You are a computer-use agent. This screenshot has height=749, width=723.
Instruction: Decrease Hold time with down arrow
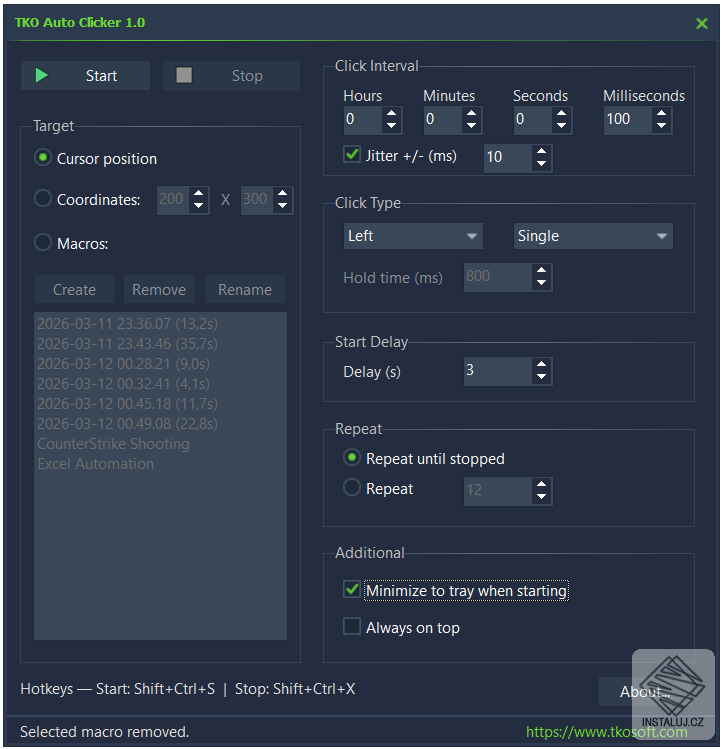point(542,283)
